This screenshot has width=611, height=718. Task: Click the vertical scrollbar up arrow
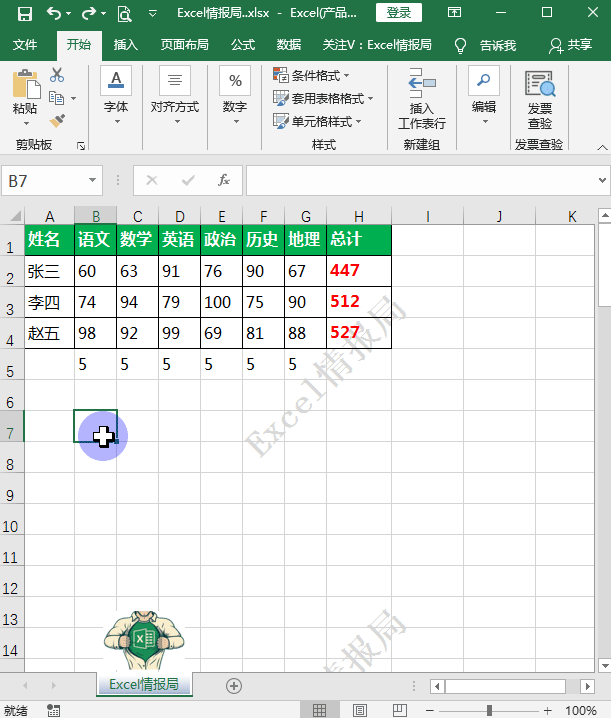pos(605,215)
